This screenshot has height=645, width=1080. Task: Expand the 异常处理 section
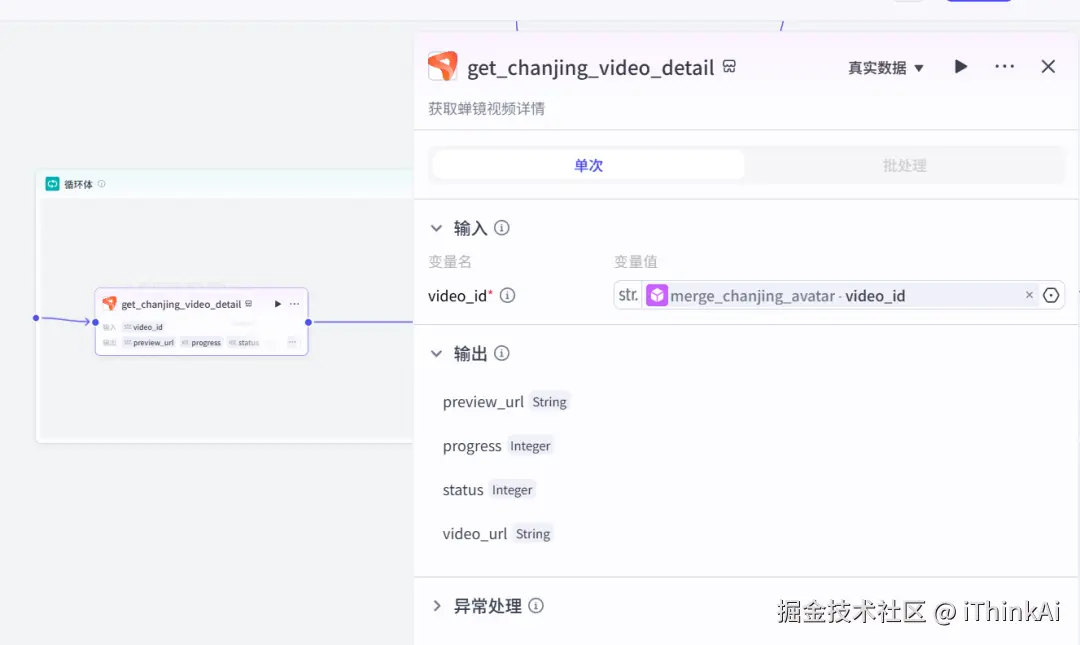[x=436, y=606]
